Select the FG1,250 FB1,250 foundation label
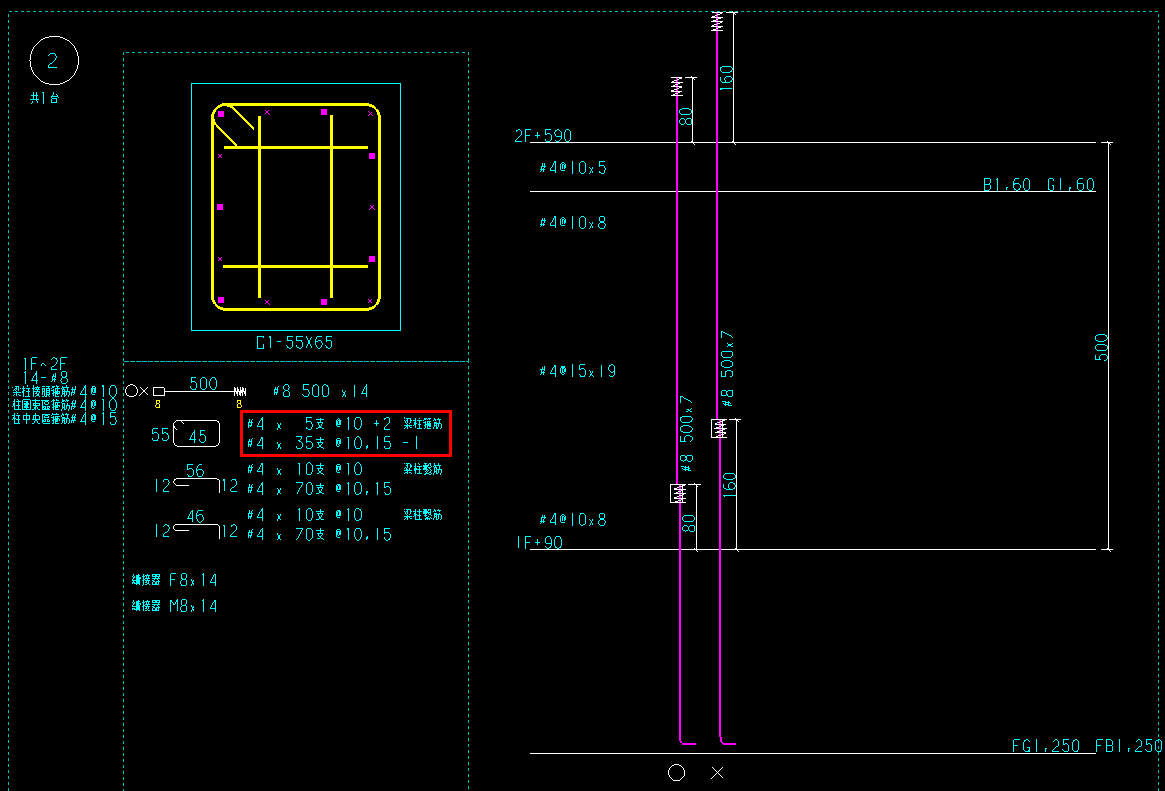The height and width of the screenshot is (791, 1165). pos(1087,746)
